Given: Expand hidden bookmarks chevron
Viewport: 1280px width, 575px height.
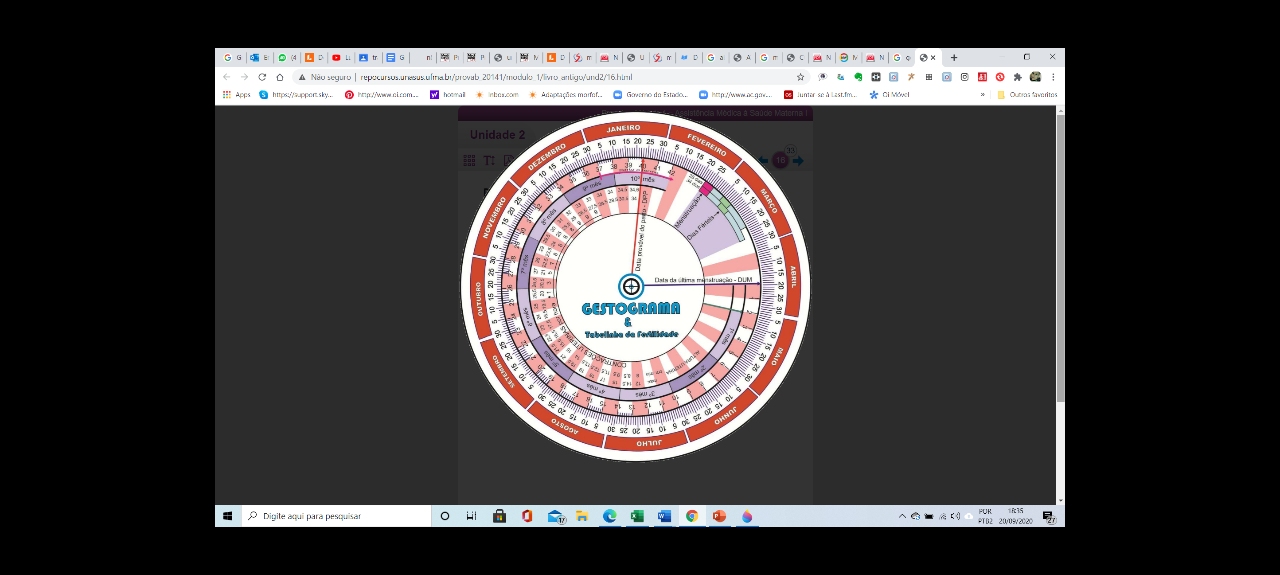Looking at the screenshot, I should (982, 95).
